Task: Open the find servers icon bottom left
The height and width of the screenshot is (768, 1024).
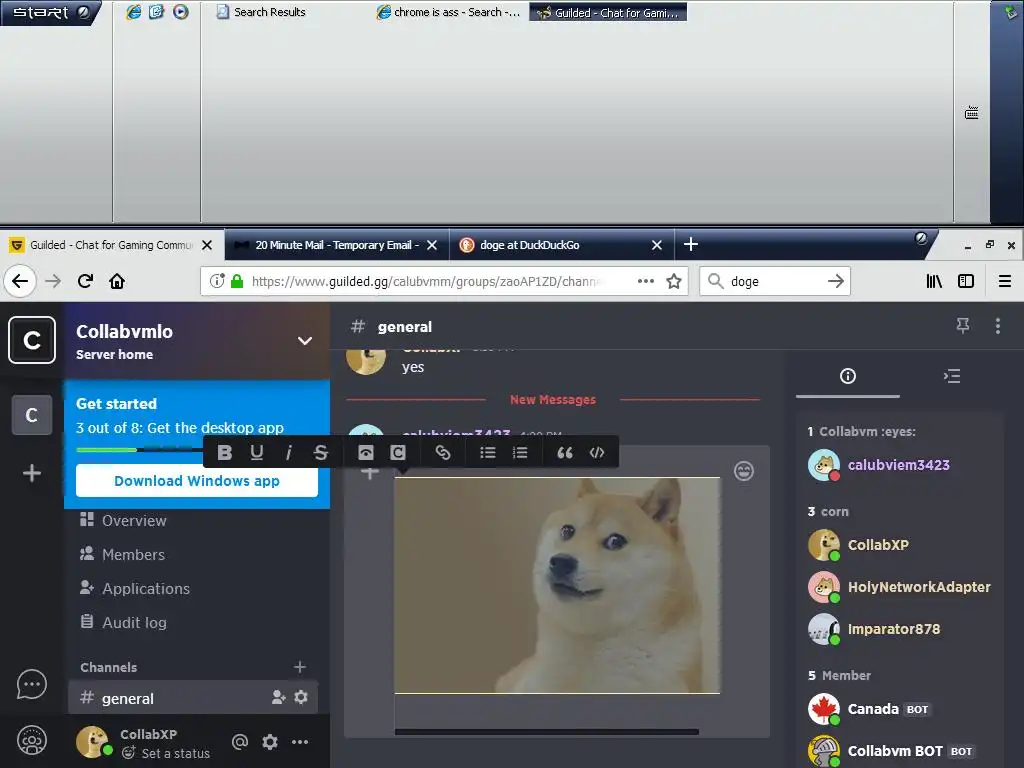Action: pyautogui.click(x=31, y=740)
